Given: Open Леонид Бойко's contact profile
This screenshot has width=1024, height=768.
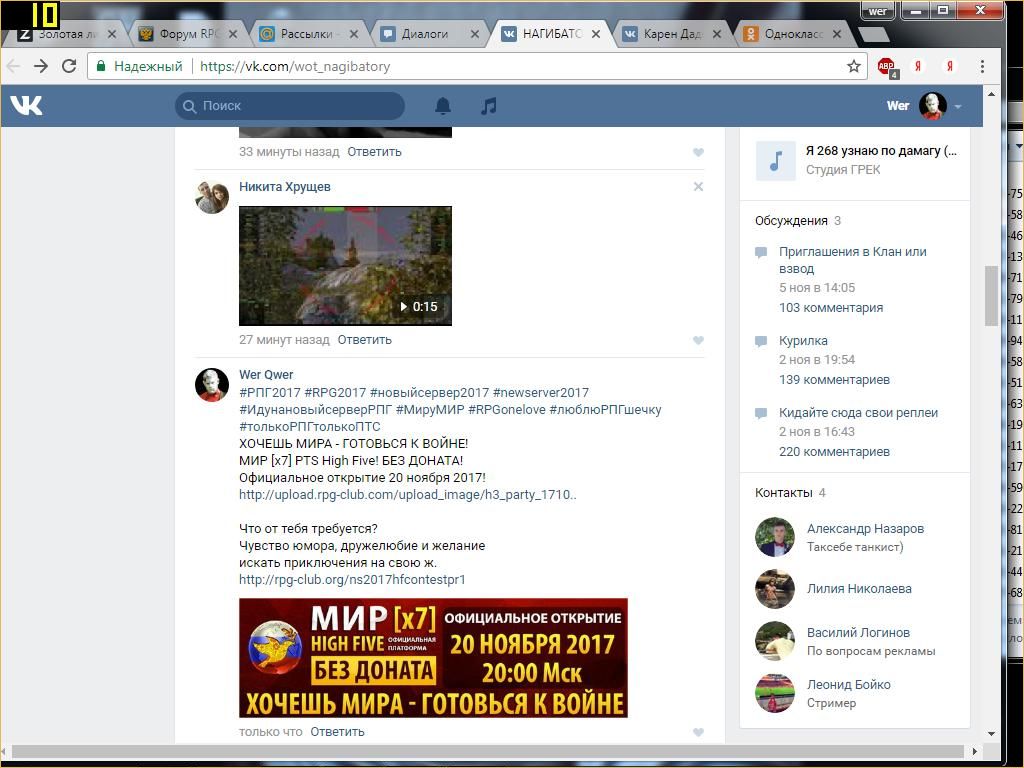Looking at the screenshot, I should [848, 684].
